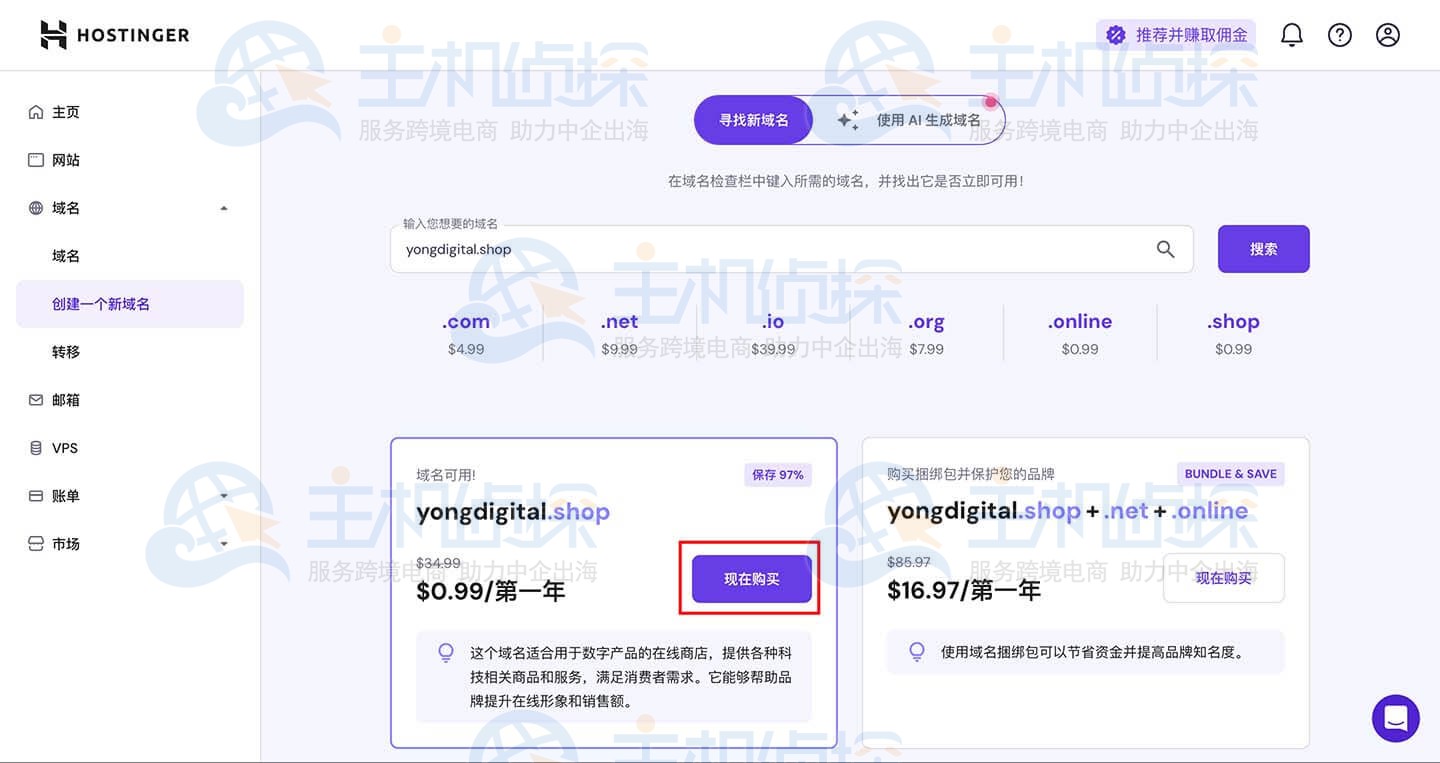The height and width of the screenshot is (763, 1440).
Task: Click the server icon beside VPS
Action: [x=36, y=448]
